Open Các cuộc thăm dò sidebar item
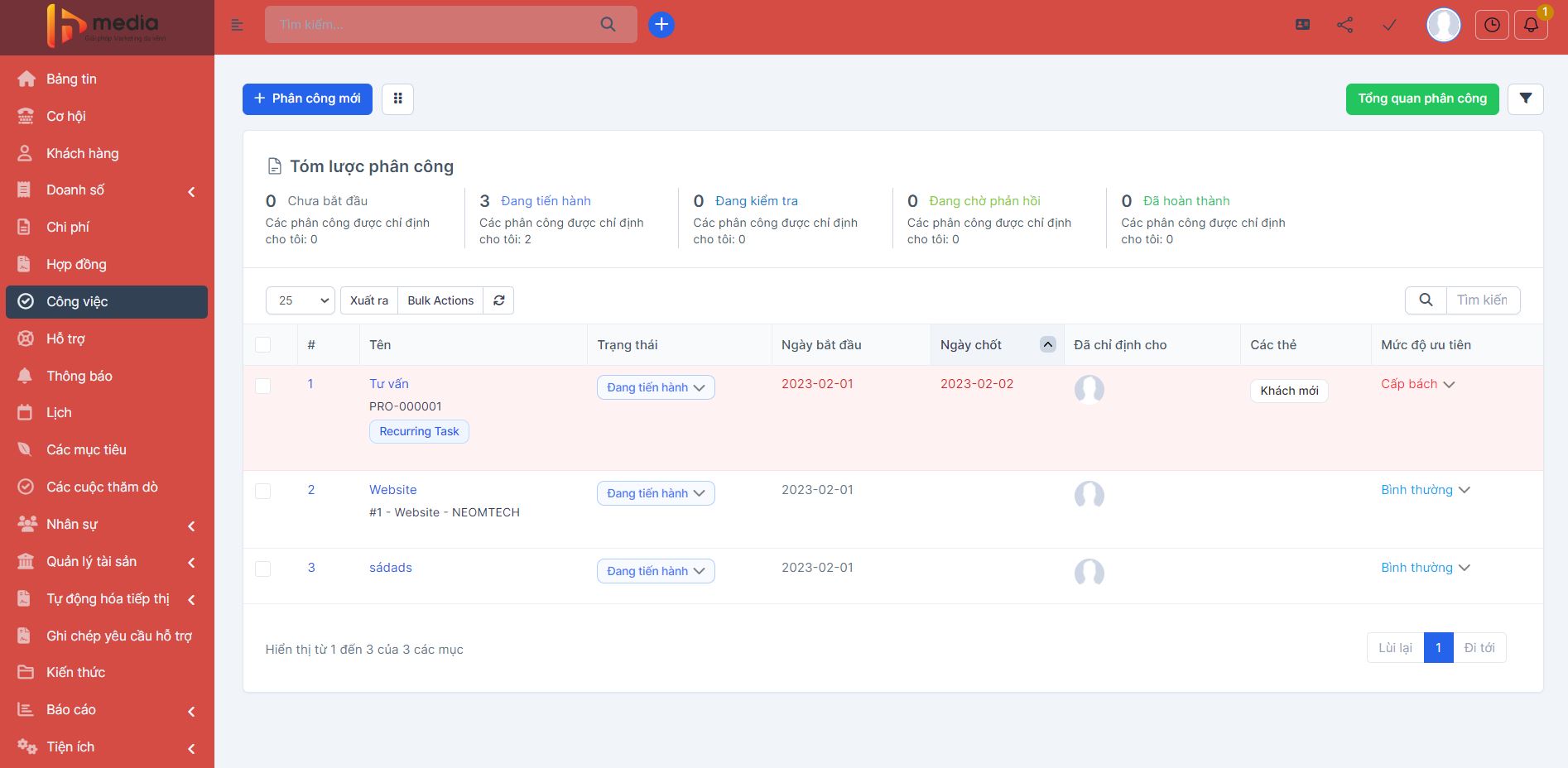This screenshot has height=768, width=1568. [x=107, y=487]
